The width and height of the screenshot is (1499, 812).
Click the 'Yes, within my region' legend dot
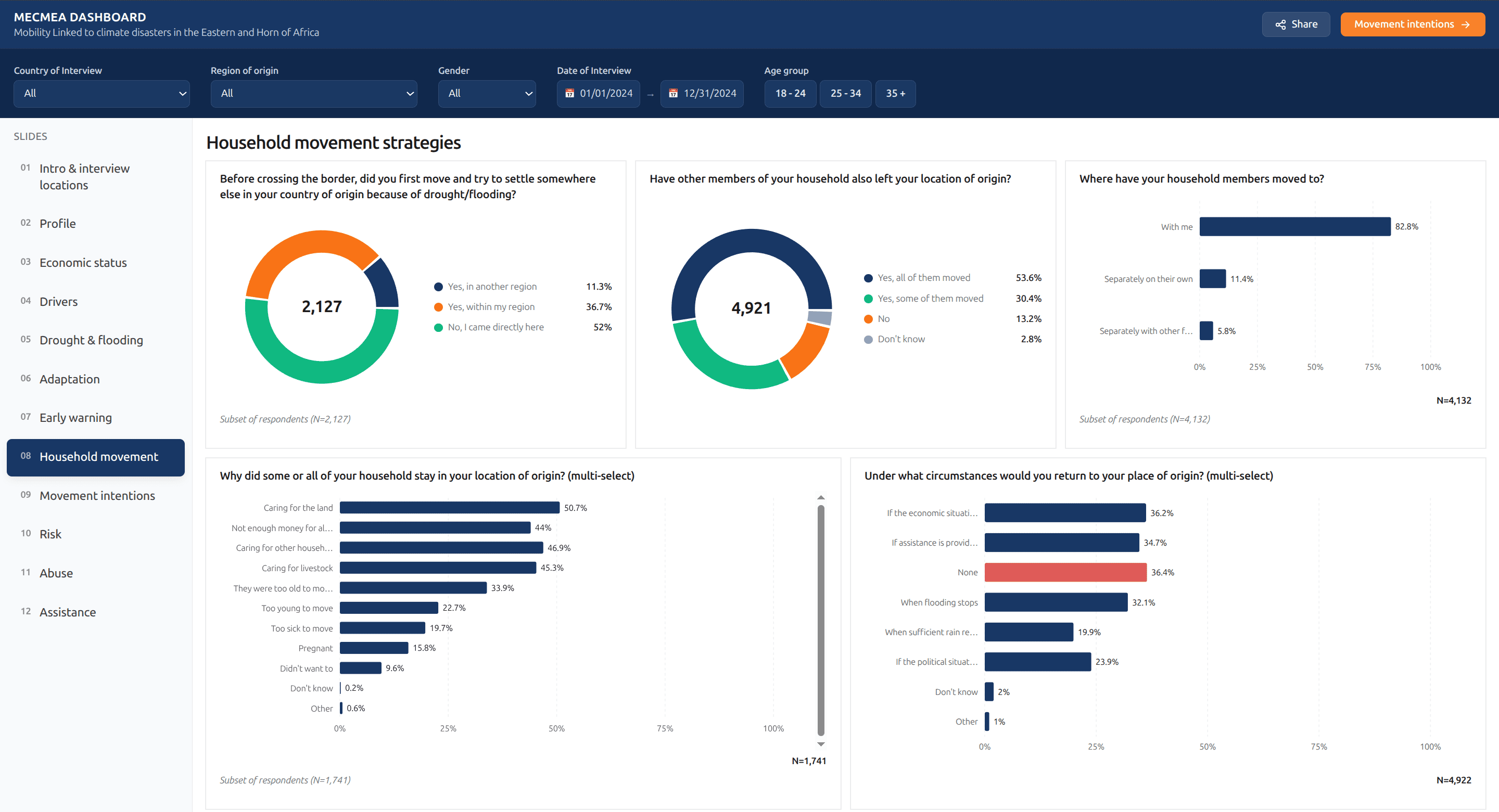point(438,307)
